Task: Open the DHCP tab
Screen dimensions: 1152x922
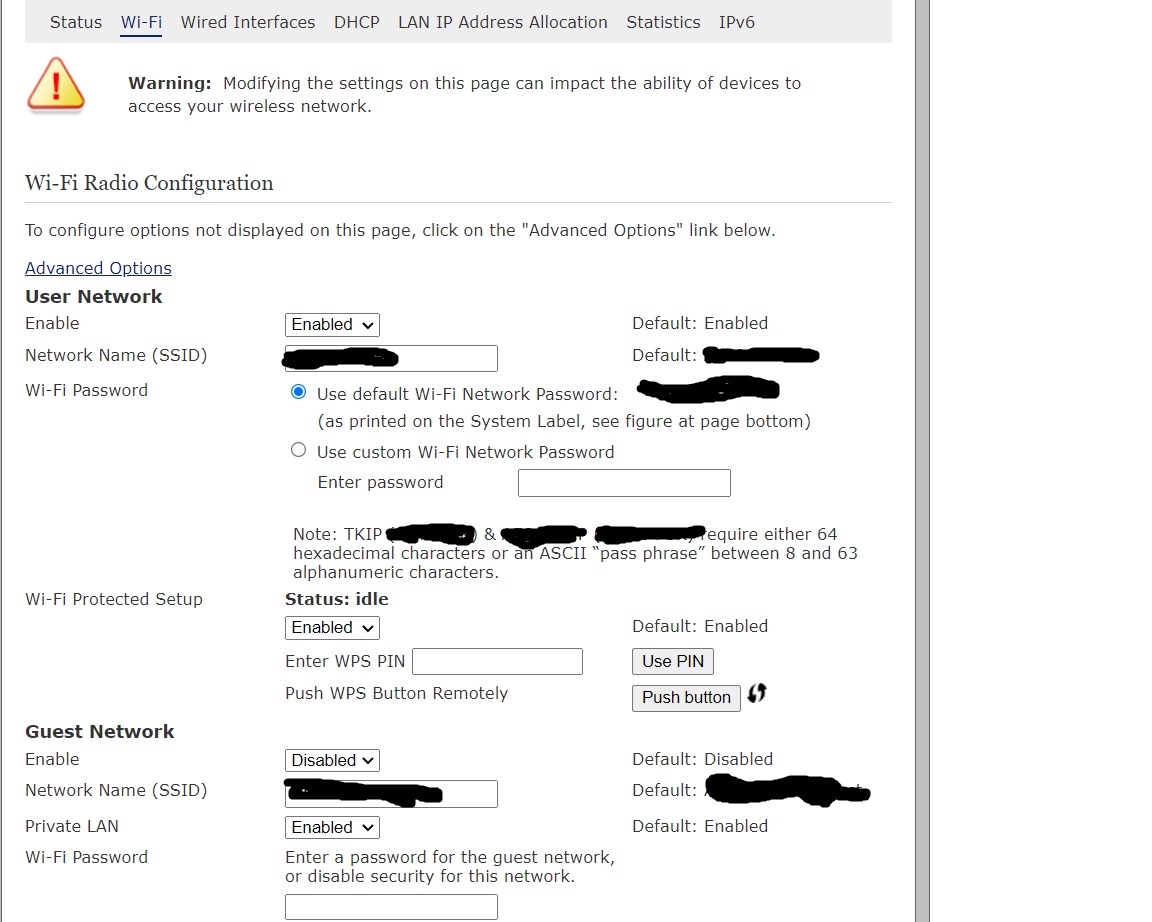Action: coord(356,22)
